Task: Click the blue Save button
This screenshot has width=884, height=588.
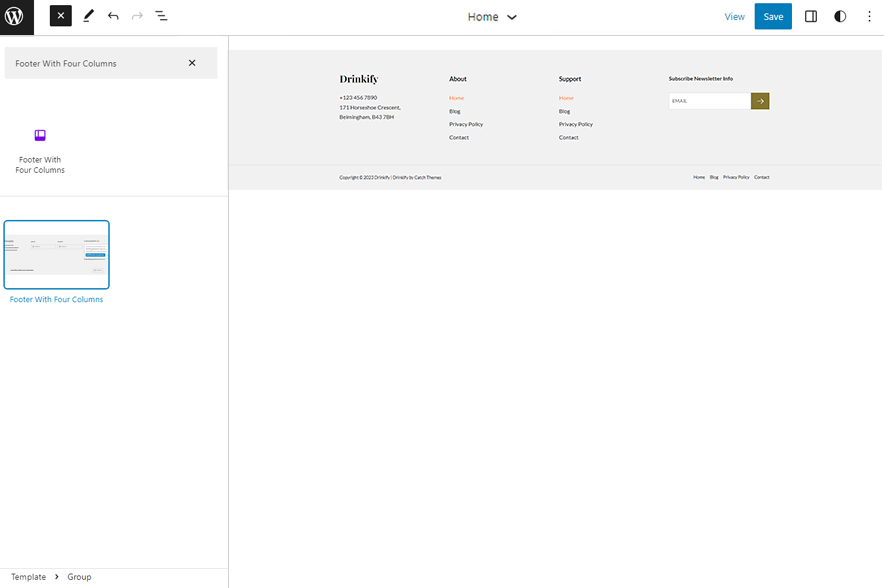Action: pyautogui.click(x=773, y=16)
